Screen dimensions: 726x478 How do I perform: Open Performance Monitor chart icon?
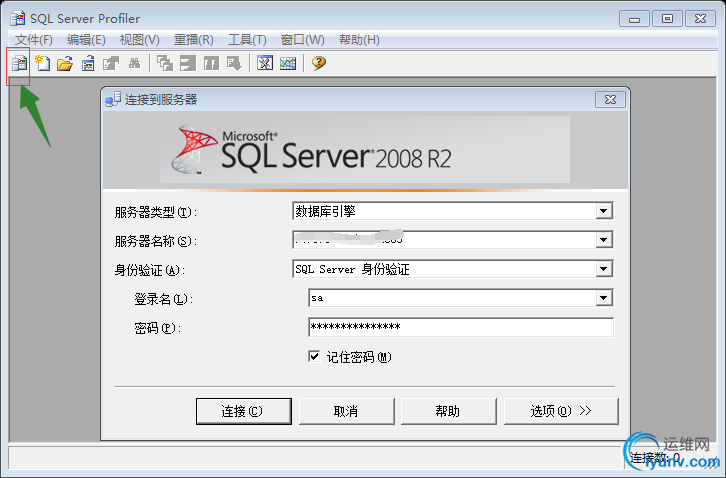pos(288,63)
